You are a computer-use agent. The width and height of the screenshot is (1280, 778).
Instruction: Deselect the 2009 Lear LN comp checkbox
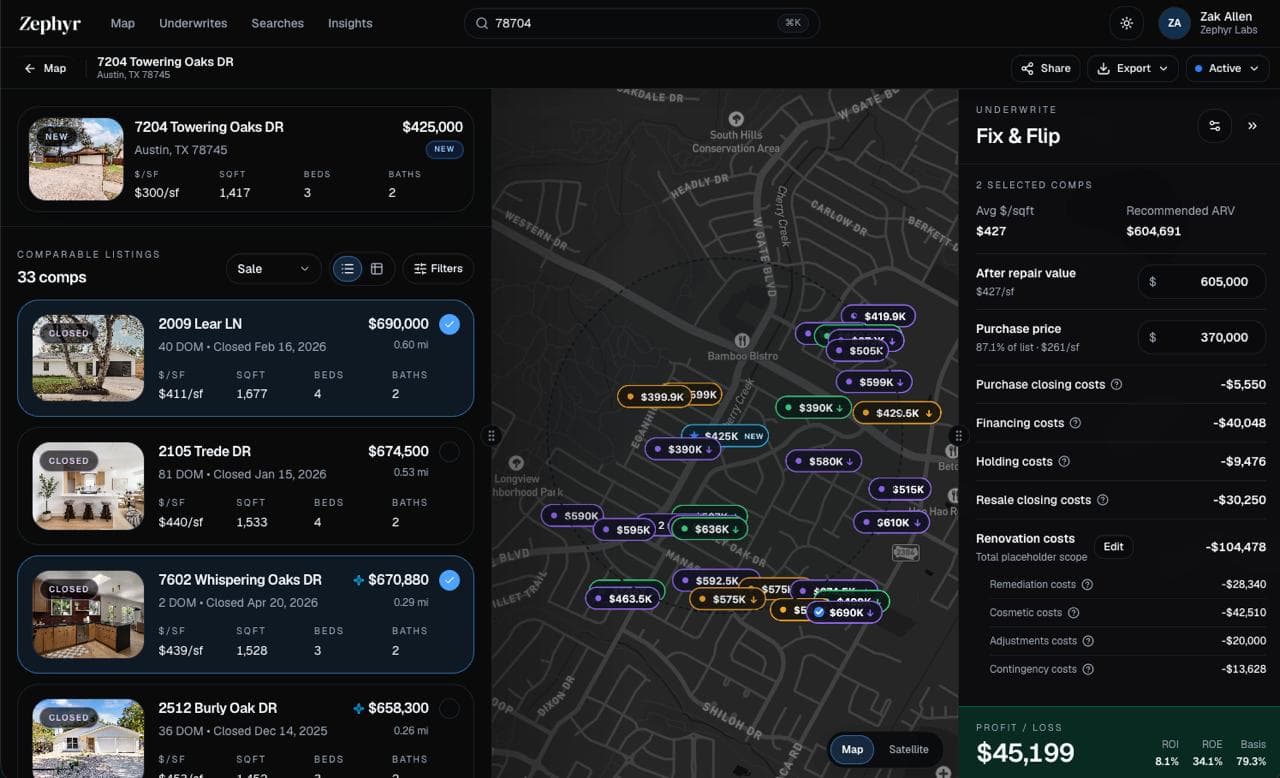(450, 324)
